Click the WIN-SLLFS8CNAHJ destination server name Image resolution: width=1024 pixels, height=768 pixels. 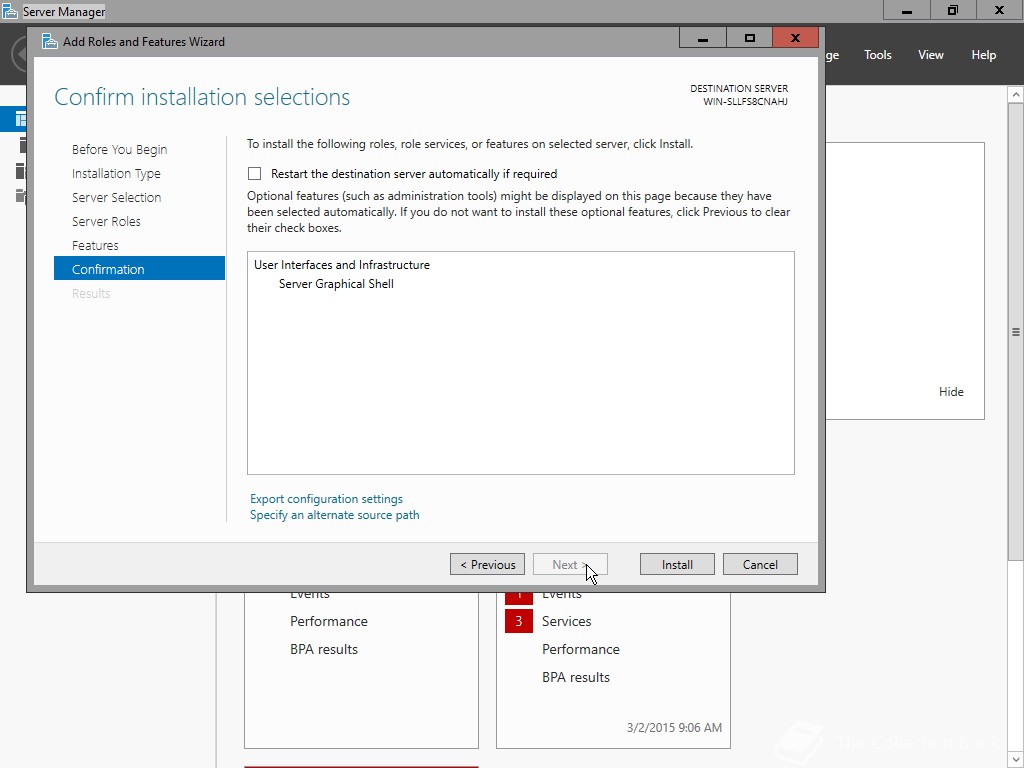[745, 102]
